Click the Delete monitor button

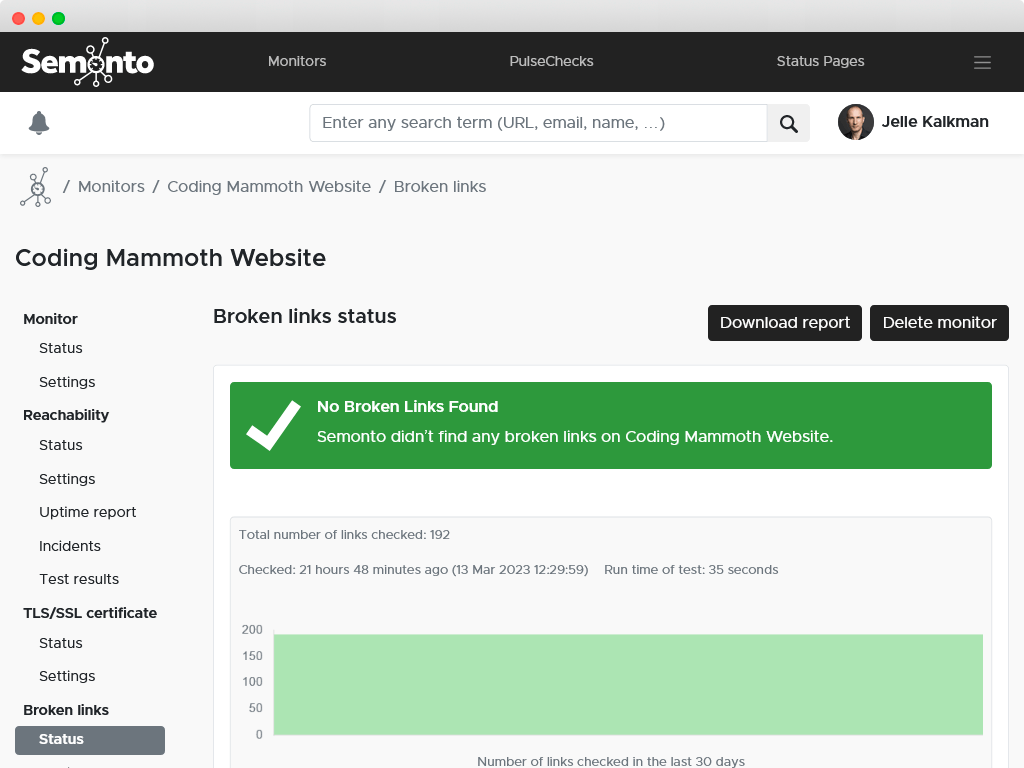(x=939, y=323)
